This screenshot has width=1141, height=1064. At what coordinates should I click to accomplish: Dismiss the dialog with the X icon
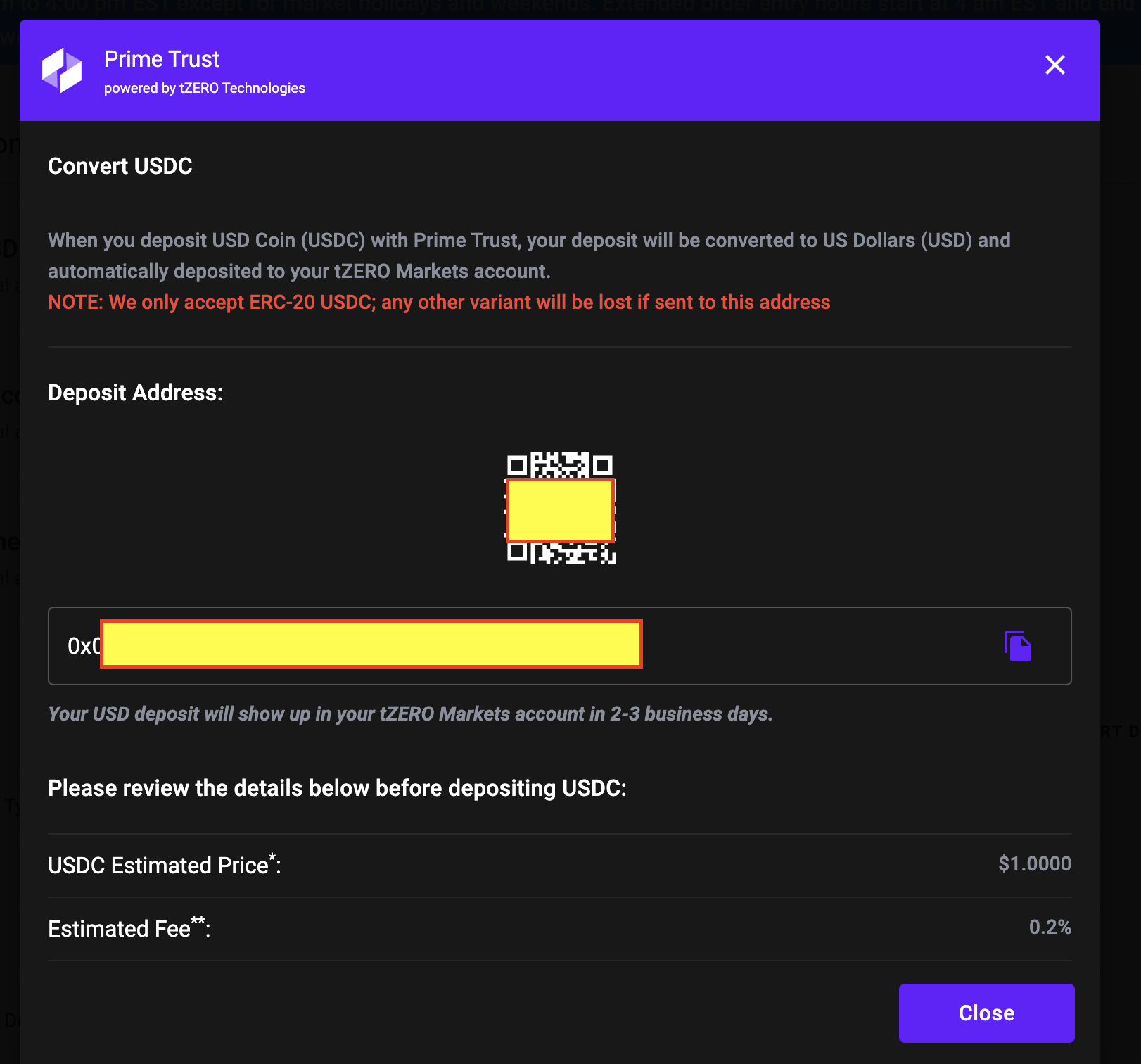click(x=1054, y=65)
